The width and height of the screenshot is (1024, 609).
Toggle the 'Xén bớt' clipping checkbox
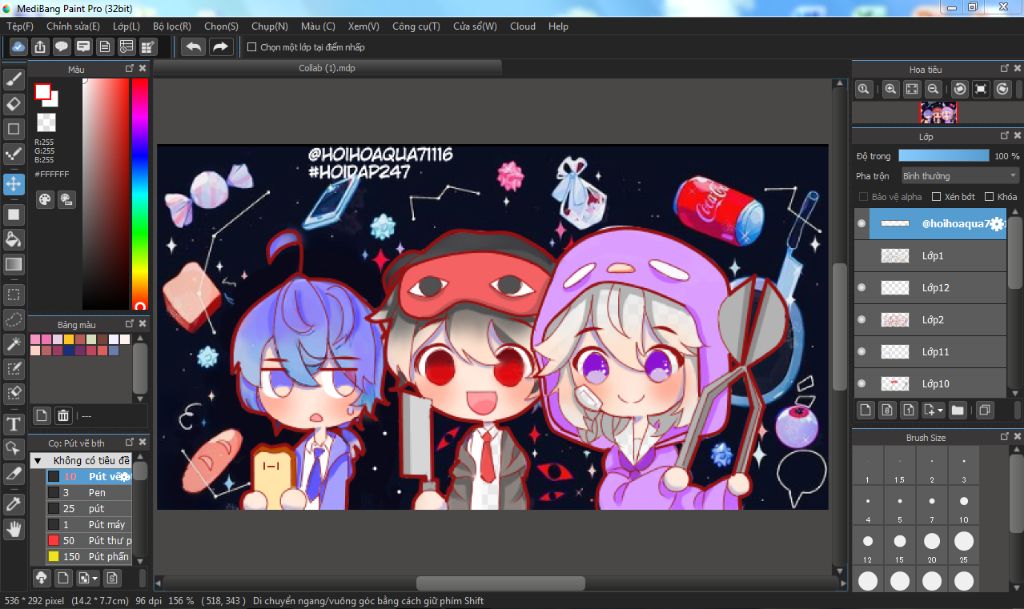click(936, 196)
